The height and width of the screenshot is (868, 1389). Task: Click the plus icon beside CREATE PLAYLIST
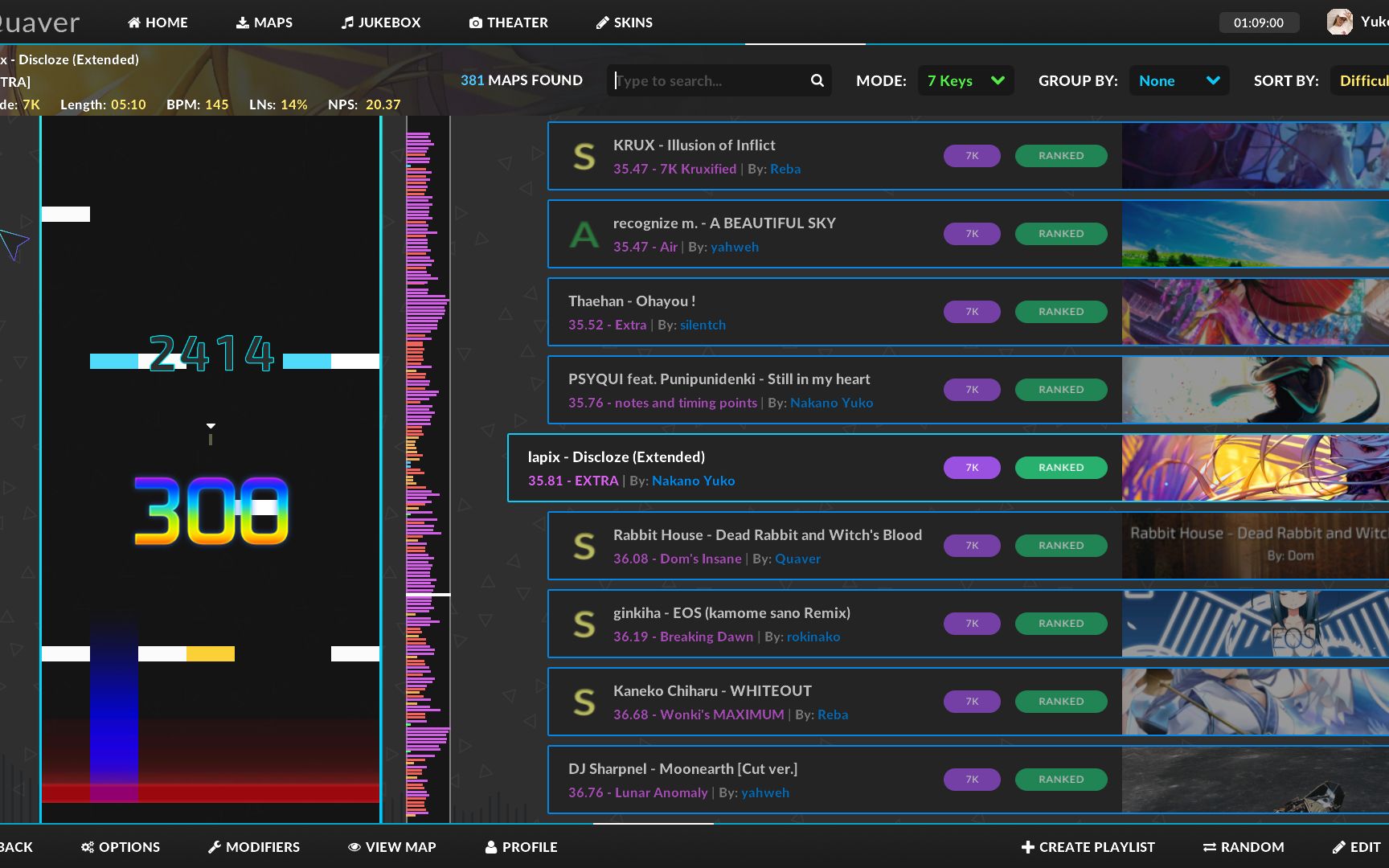pos(1027,847)
